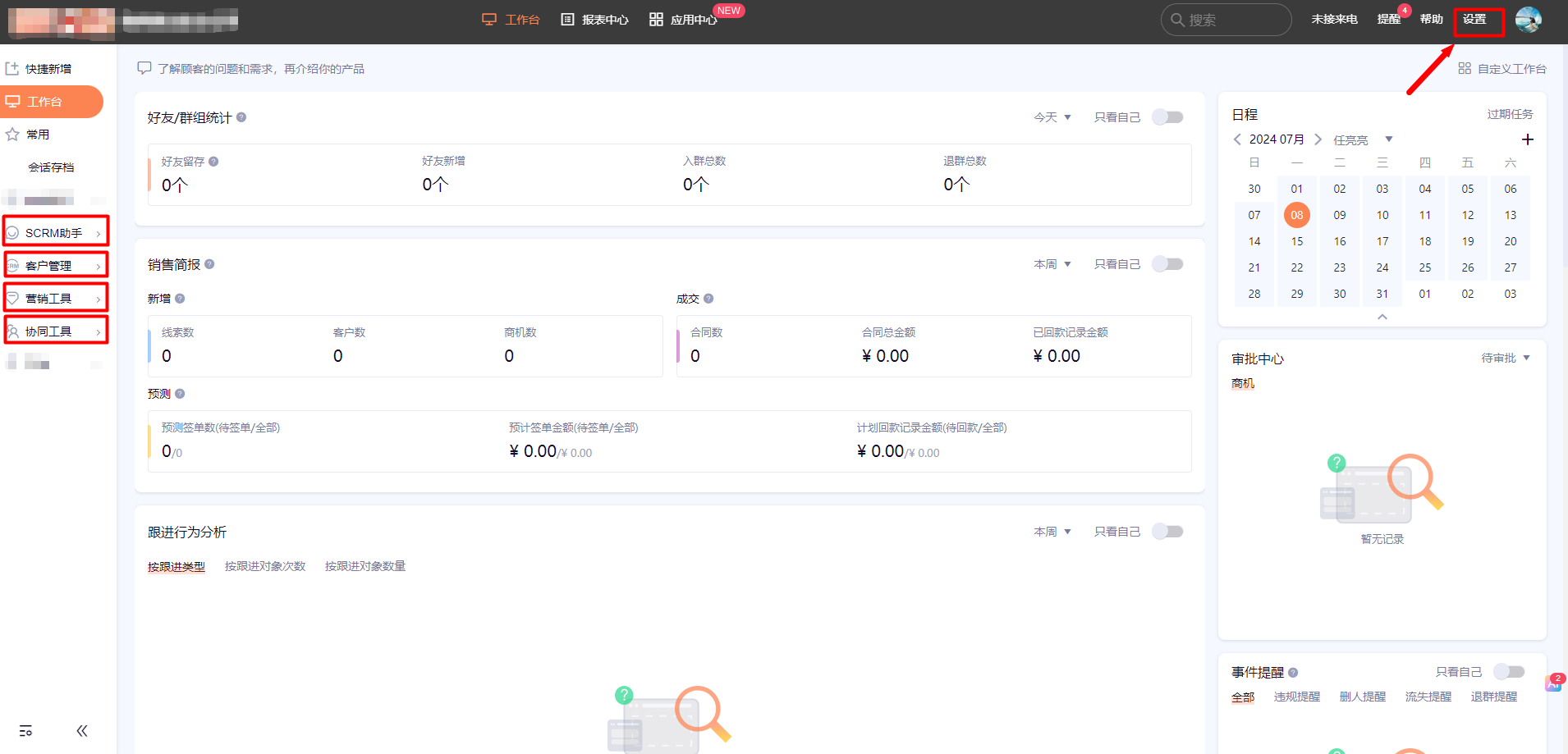Expand the 待审批 dropdown in 审批中心
Image resolution: width=1568 pixels, height=754 pixels.
(x=1506, y=359)
